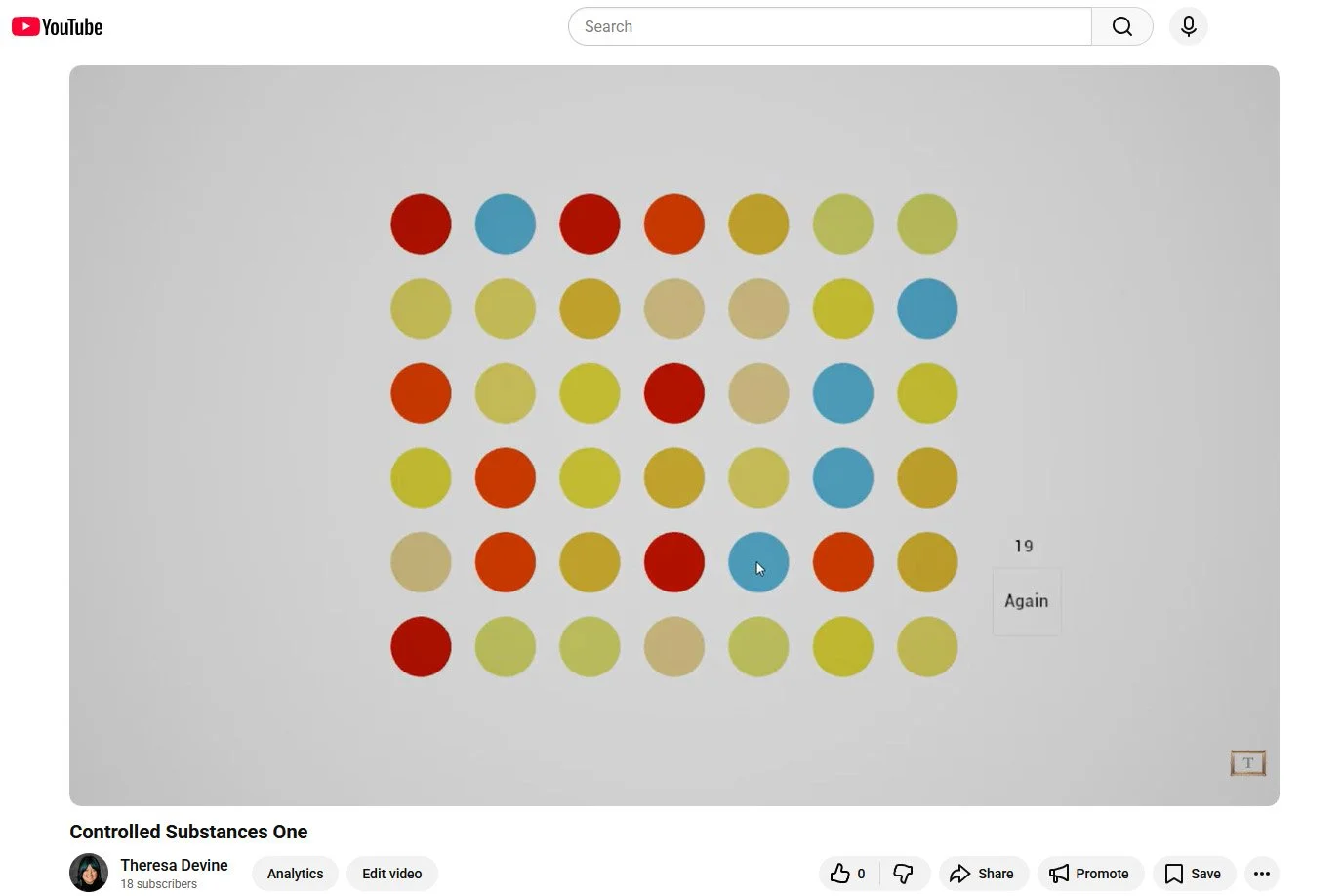Dislike the video with the thumbs-down
The height and width of the screenshot is (896, 1343).
pyautogui.click(x=903, y=874)
